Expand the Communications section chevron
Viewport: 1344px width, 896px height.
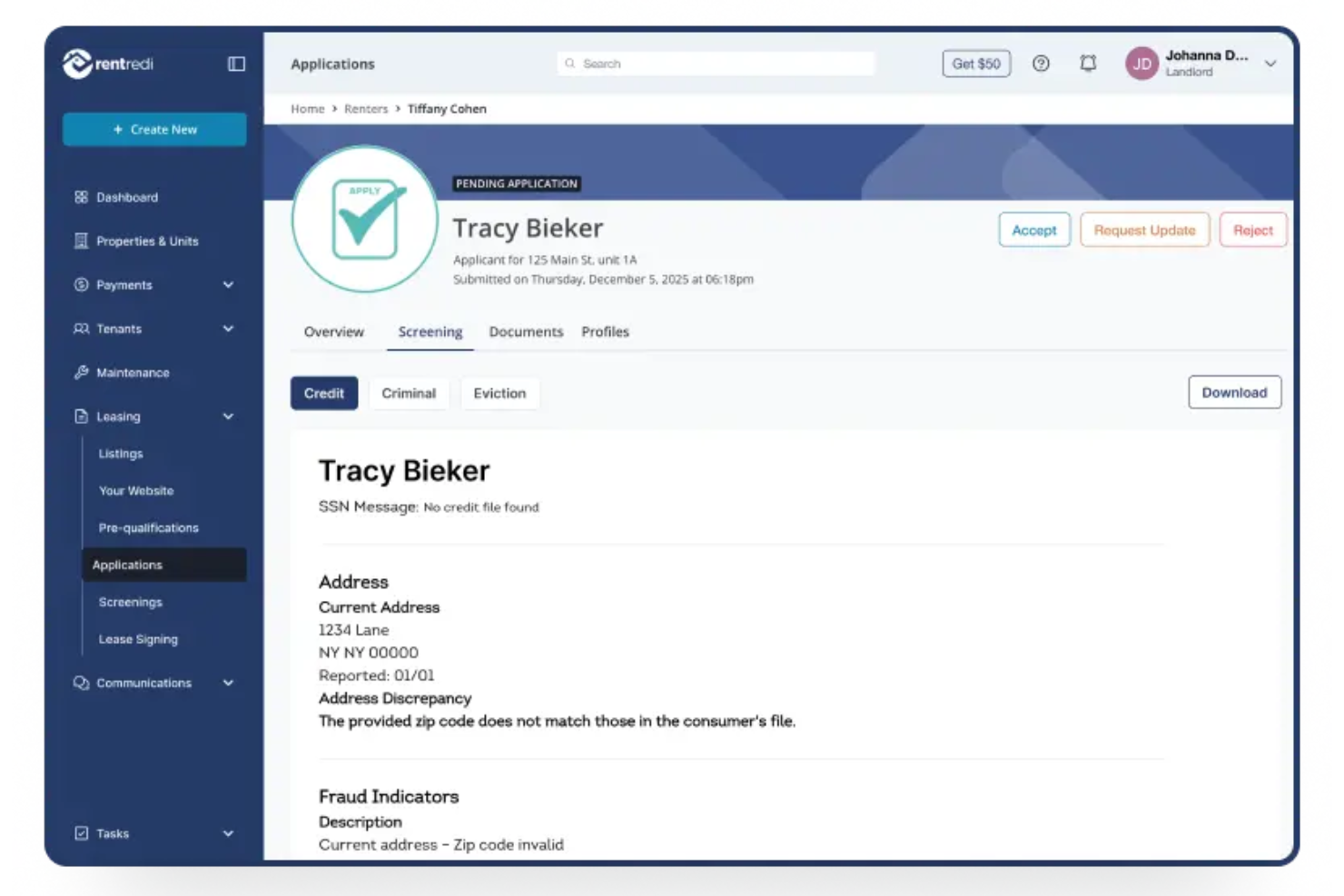[228, 683]
